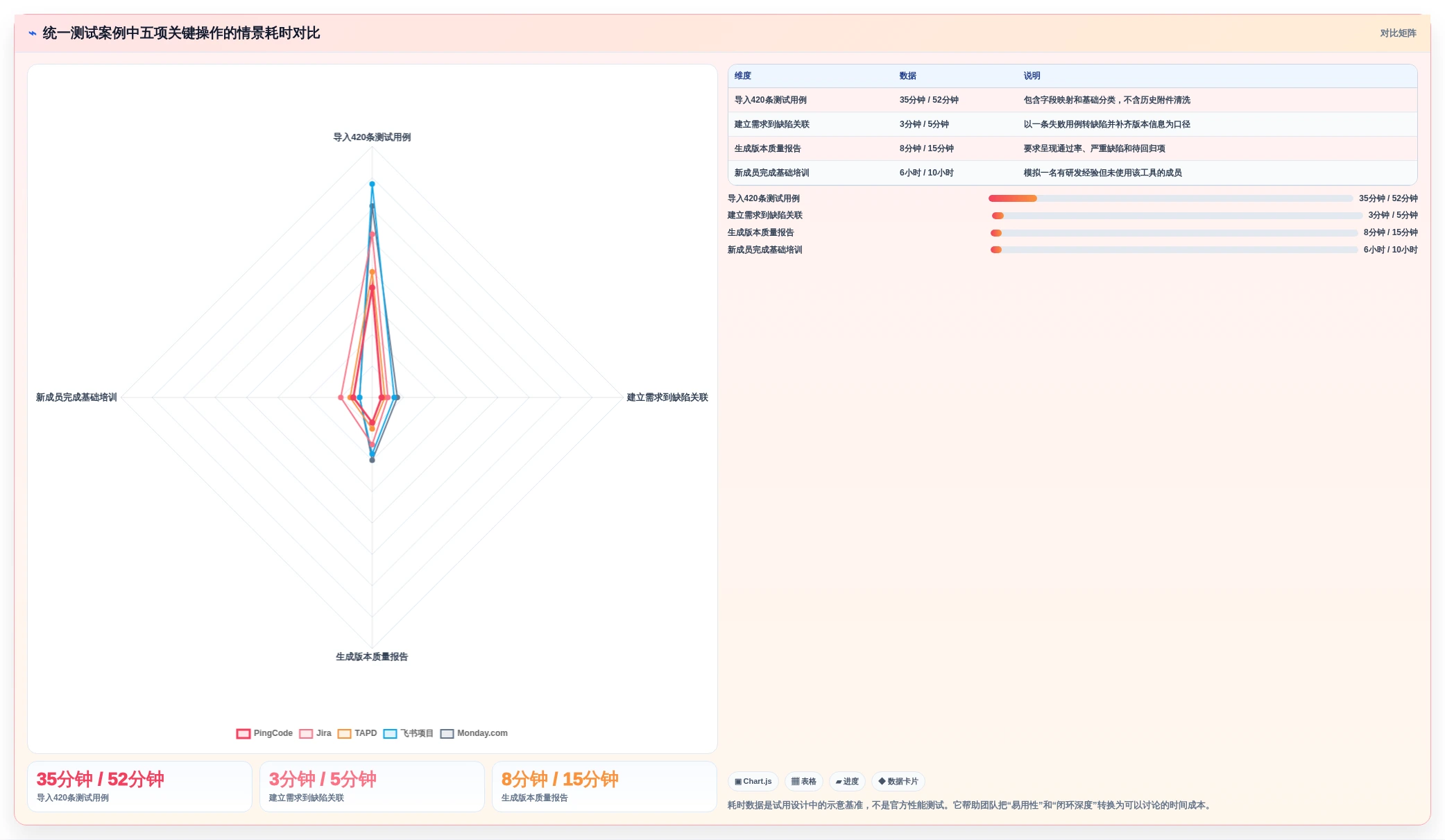Click table cell 生成版本质量报告
Screen dimensions: 1445x840
pyautogui.click(x=768, y=149)
